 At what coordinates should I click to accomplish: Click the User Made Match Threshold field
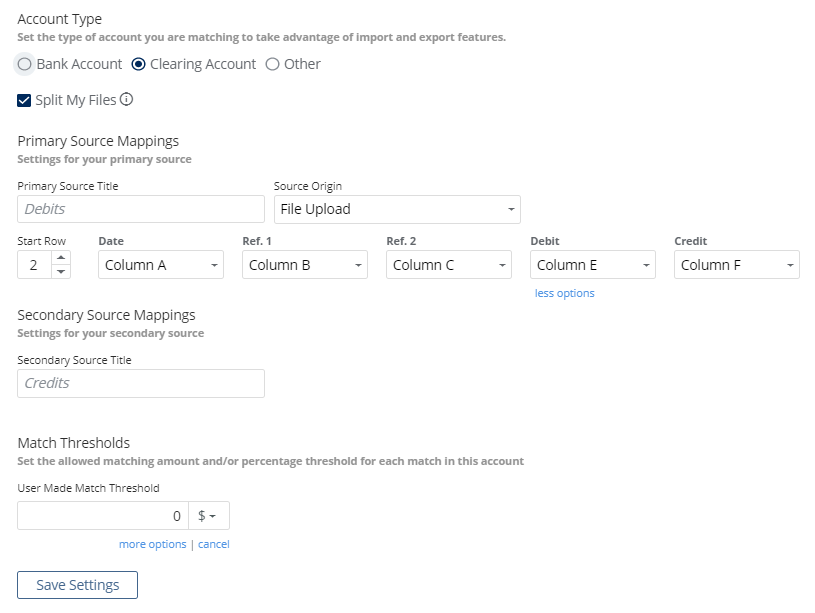[103, 516]
